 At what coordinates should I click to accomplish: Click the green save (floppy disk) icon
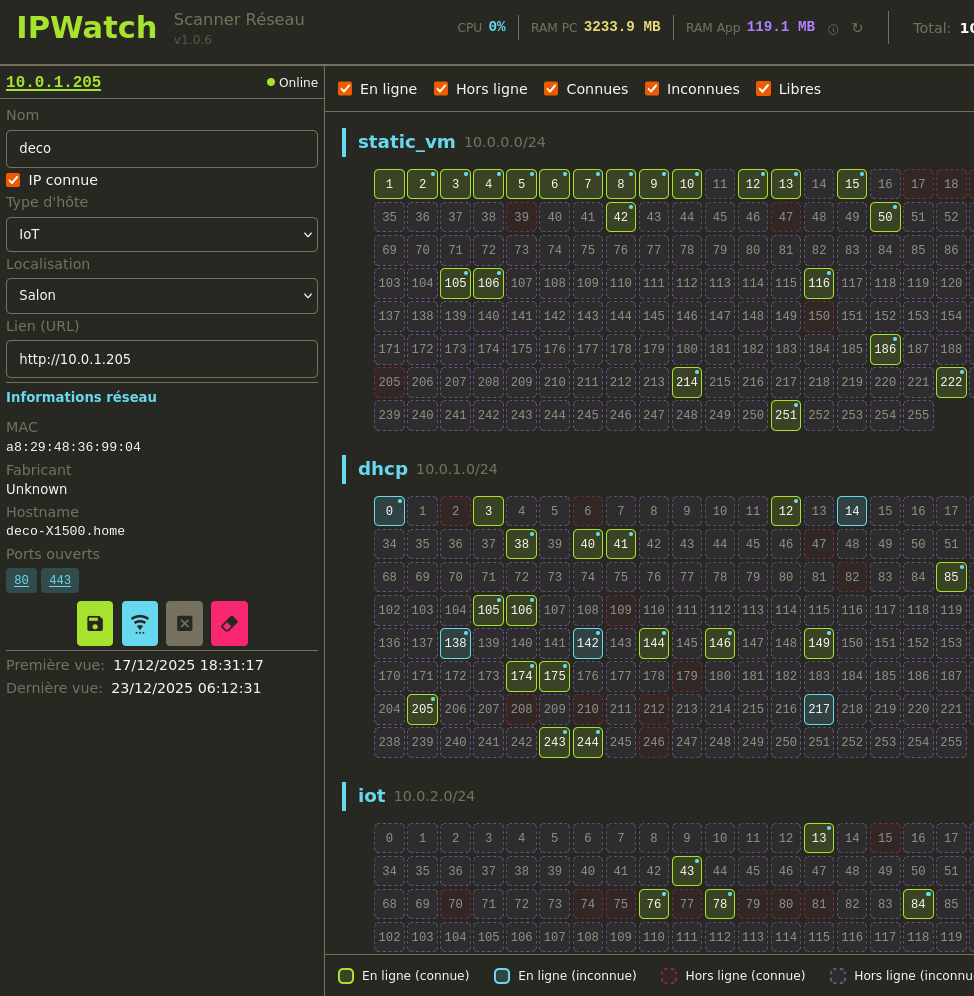(x=95, y=623)
